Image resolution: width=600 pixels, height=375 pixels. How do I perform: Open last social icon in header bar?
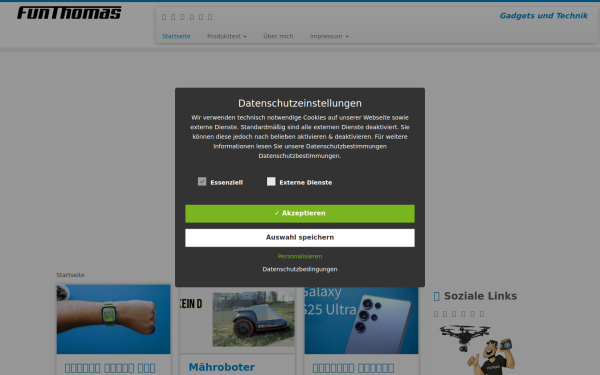click(x=210, y=17)
